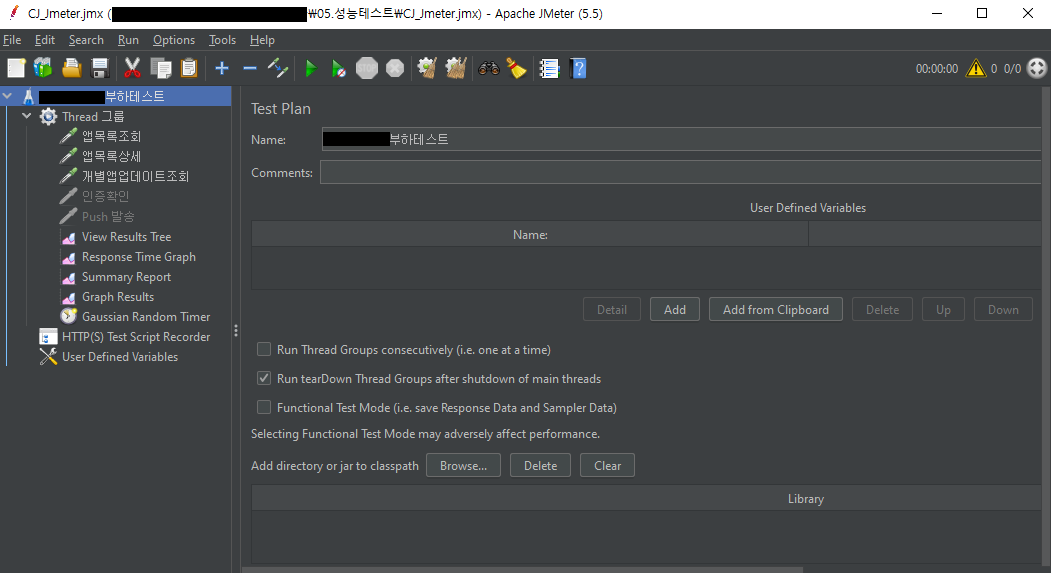
Task: Select Response Time Graph listener
Action: (x=139, y=257)
